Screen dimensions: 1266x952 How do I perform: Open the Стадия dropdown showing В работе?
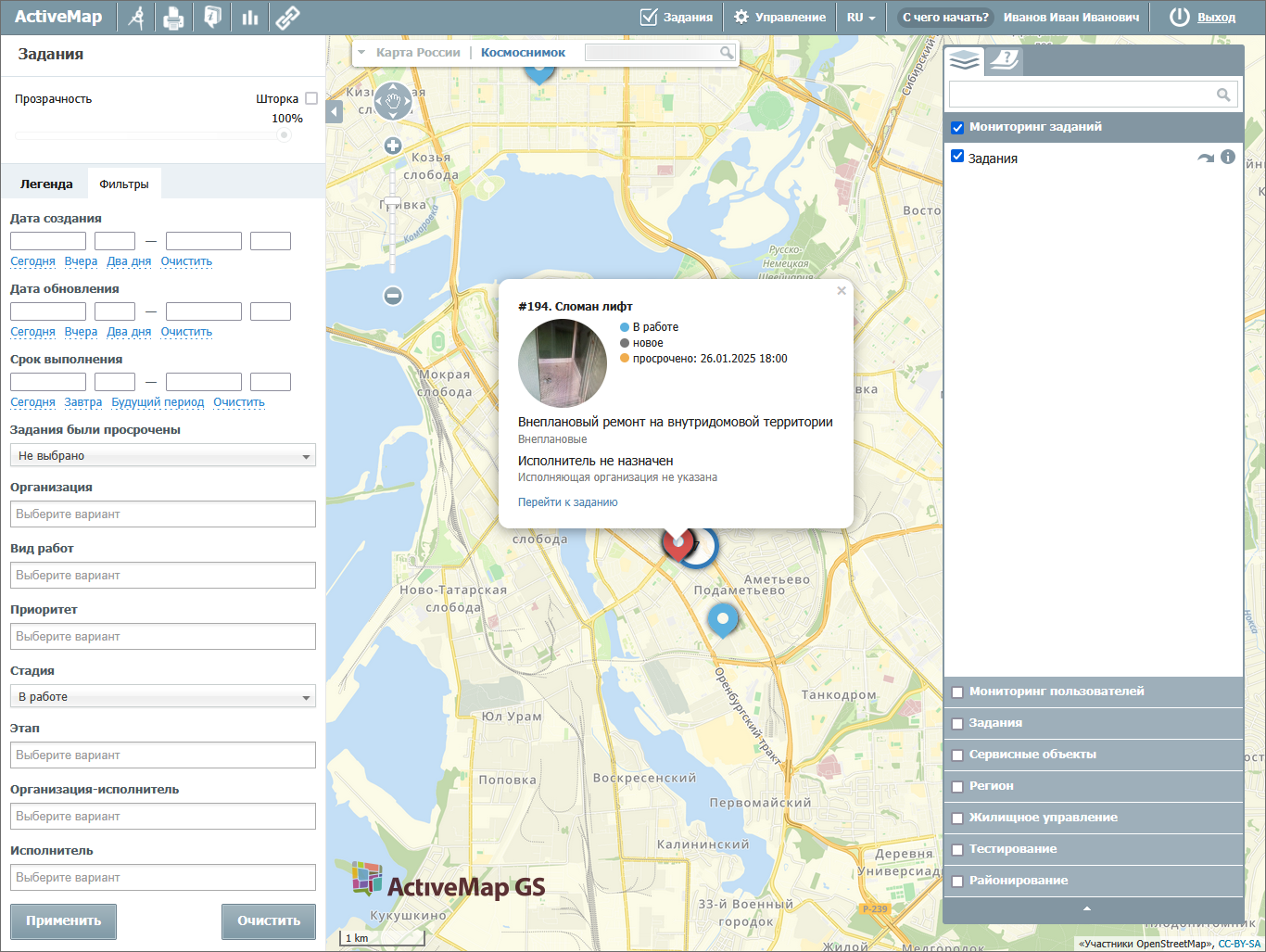pyautogui.click(x=163, y=696)
